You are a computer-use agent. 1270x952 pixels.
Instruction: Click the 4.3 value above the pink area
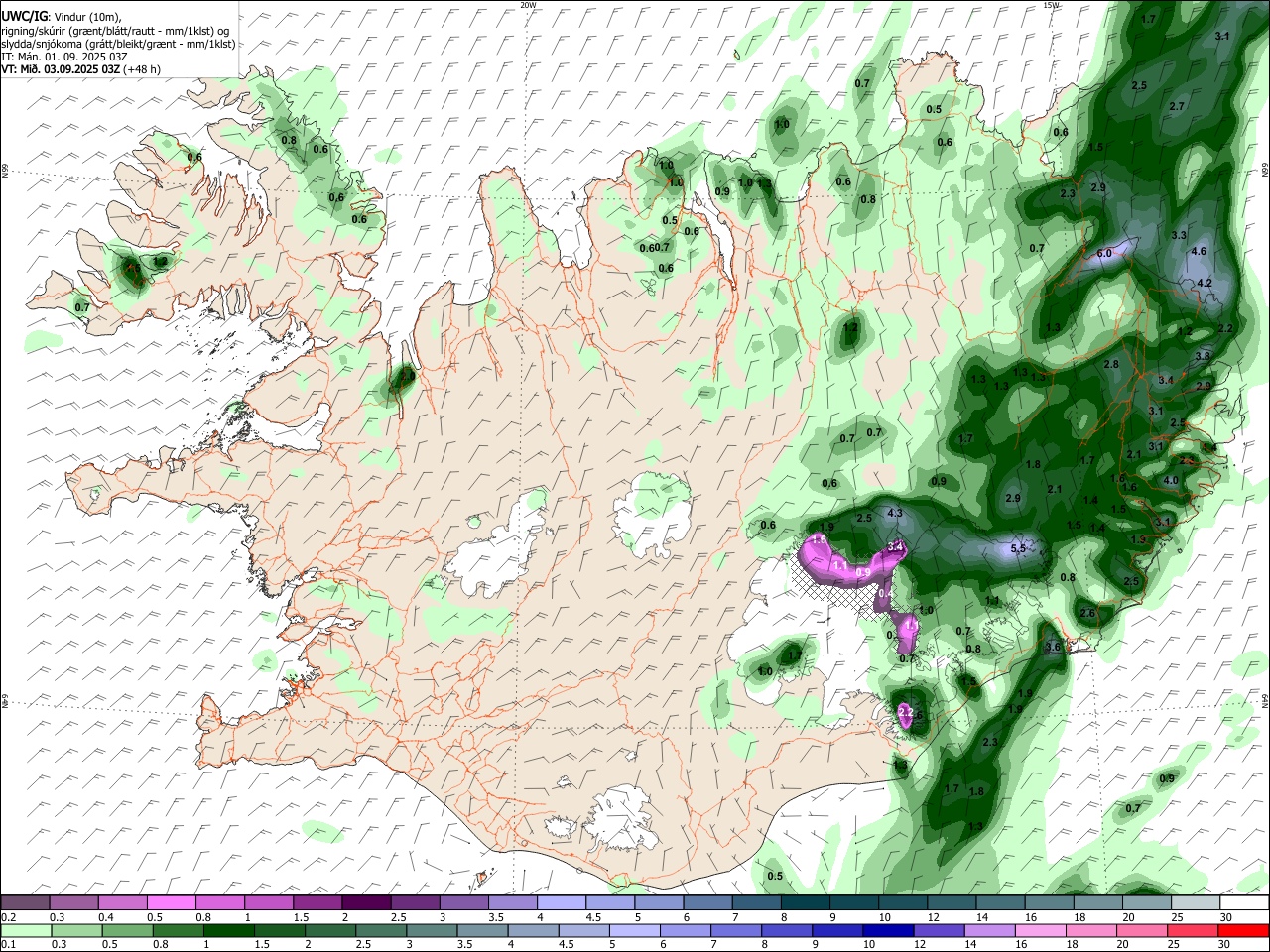point(894,513)
